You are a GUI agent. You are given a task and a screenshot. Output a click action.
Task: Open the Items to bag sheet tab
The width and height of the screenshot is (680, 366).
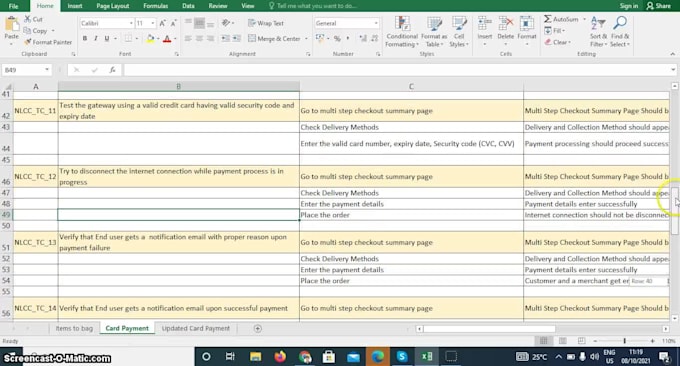(74, 328)
